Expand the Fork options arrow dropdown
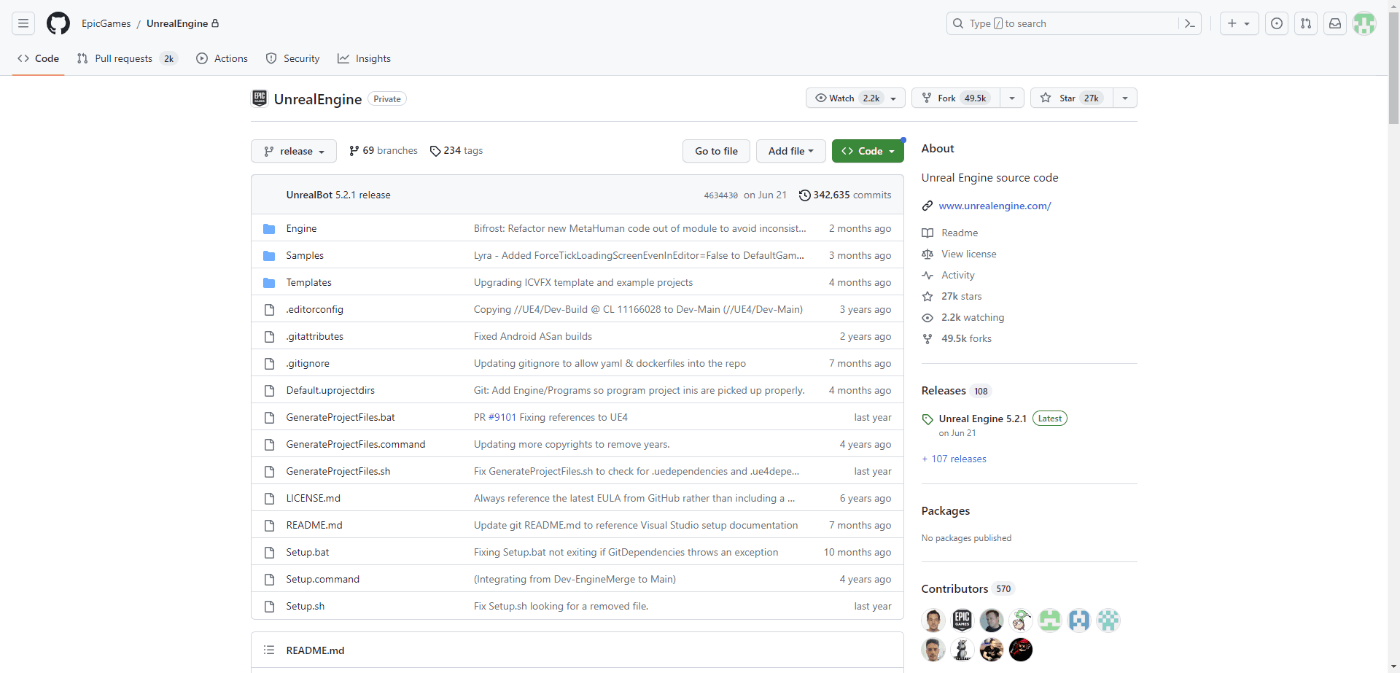Image resolution: width=1400 pixels, height=673 pixels. 1013,98
